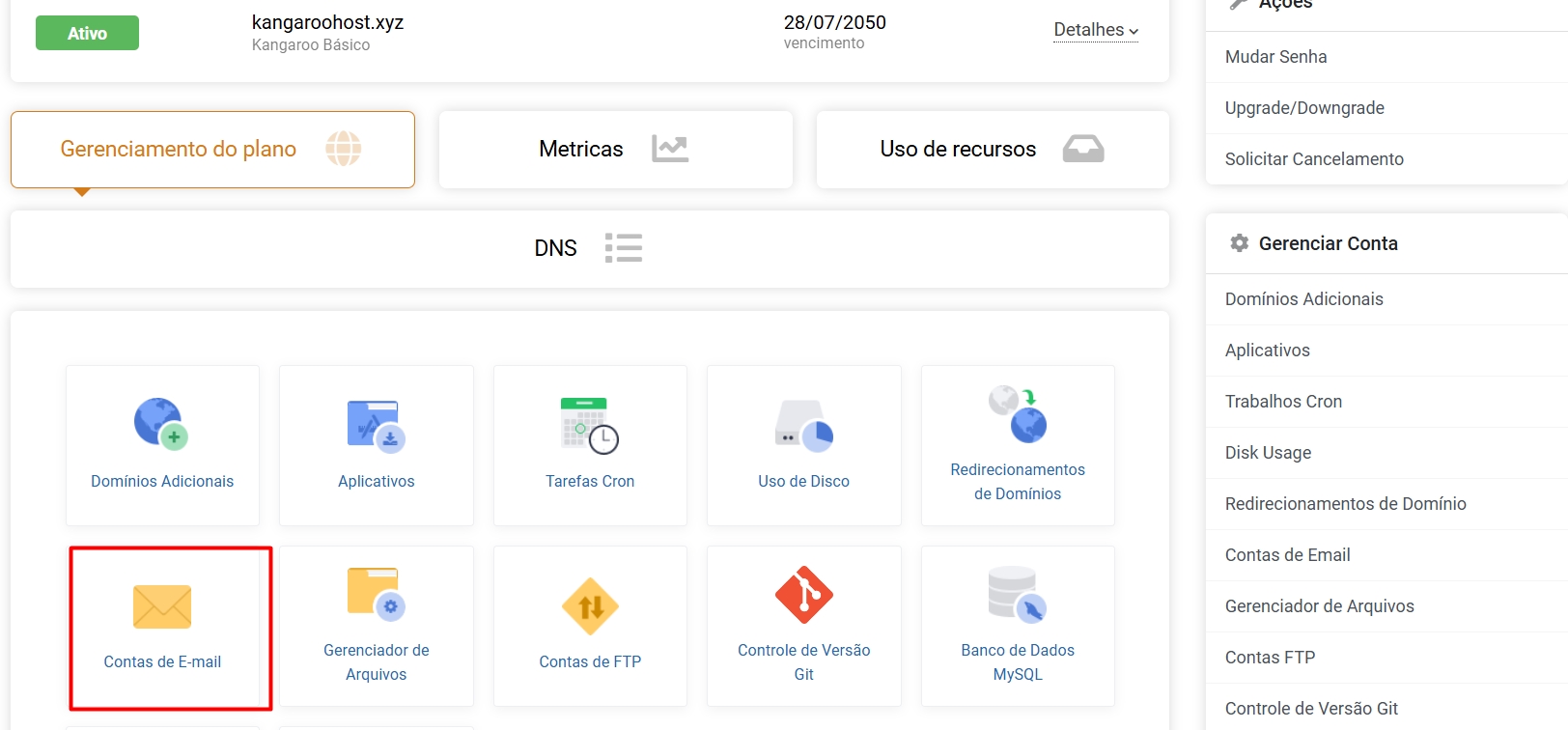Click the Contas de E-mail envelope icon

[x=162, y=606]
